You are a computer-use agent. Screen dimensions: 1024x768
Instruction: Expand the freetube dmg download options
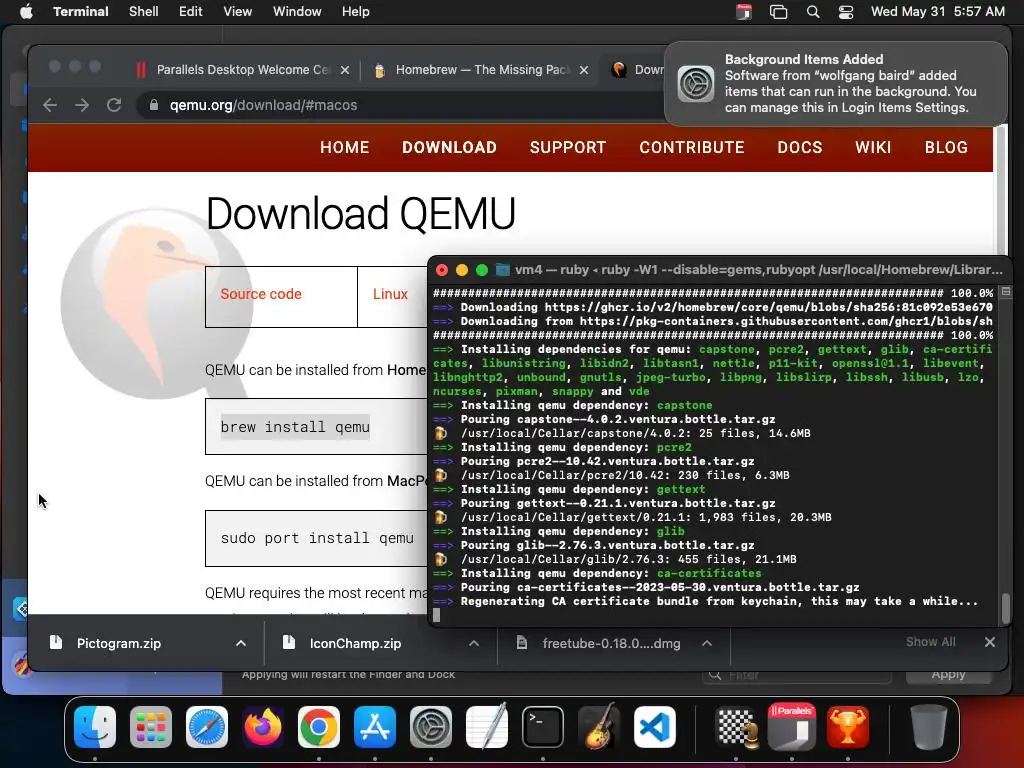coord(707,643)
